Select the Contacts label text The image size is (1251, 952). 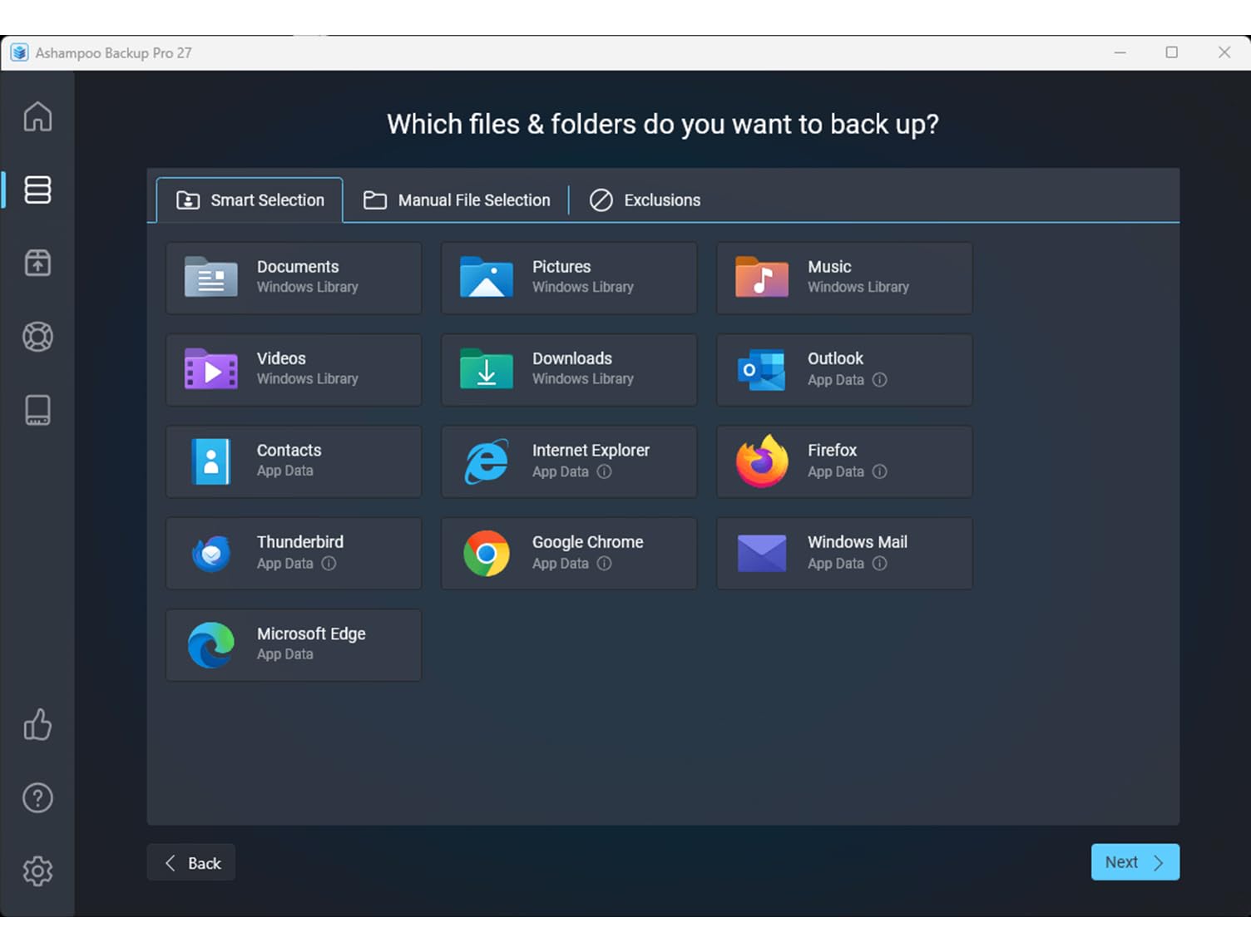(289, 450)
